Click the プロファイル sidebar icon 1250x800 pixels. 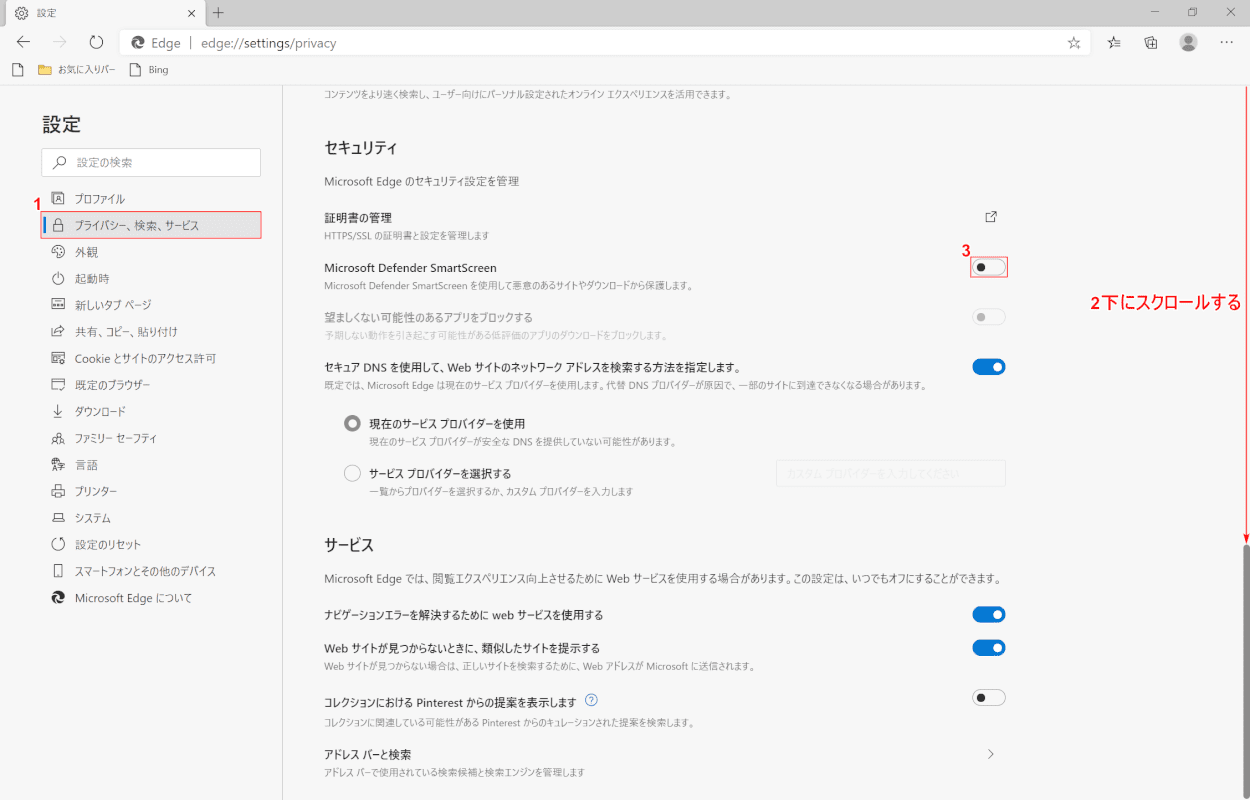58,198
